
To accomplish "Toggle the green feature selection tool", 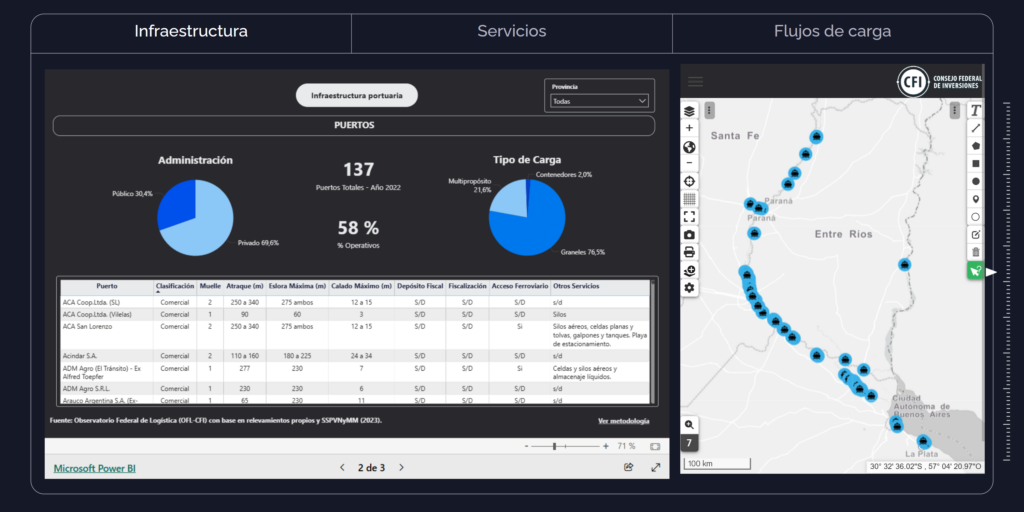I will tap(975, 270).
